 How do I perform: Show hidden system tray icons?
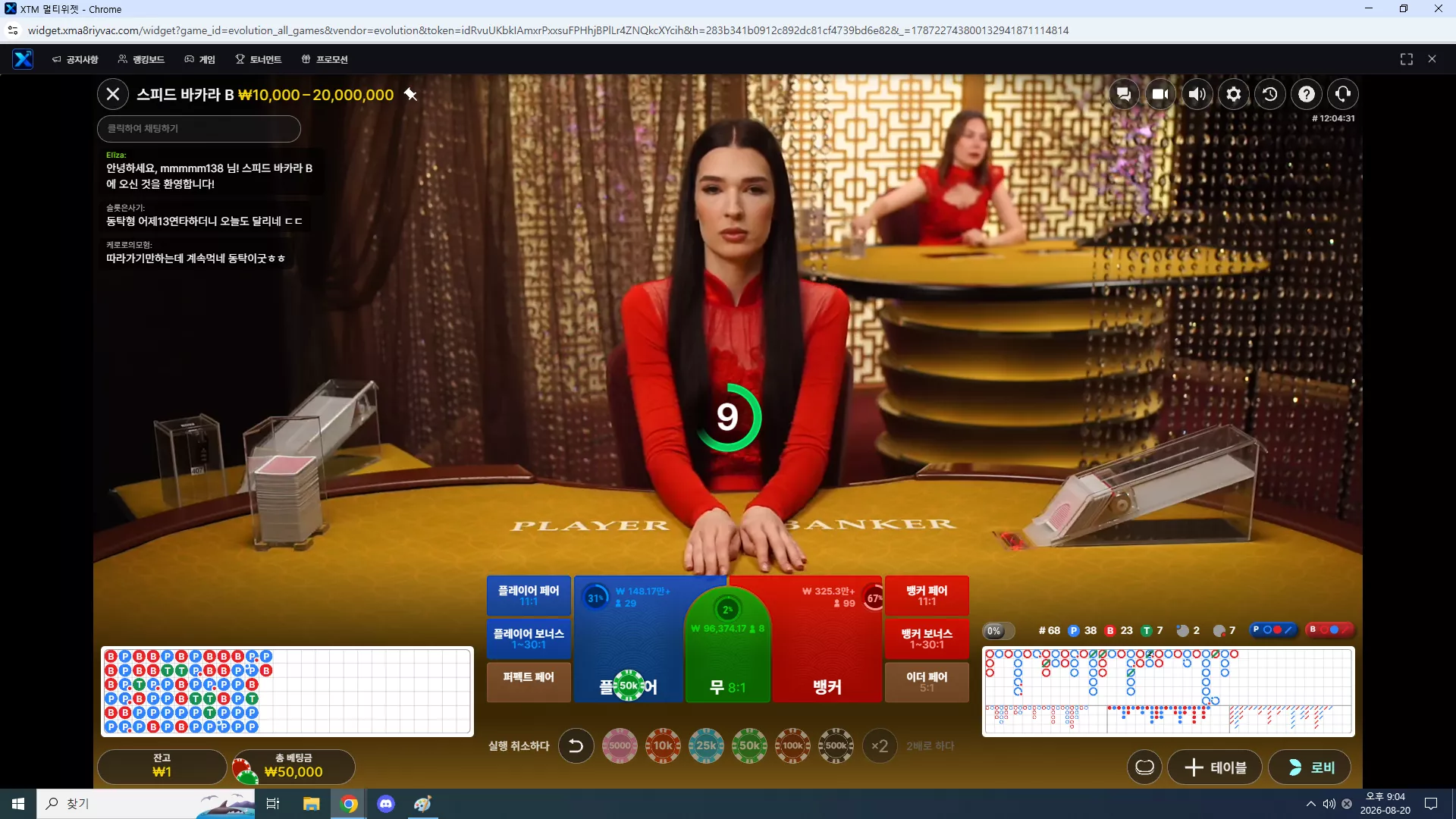(1310, 804)
